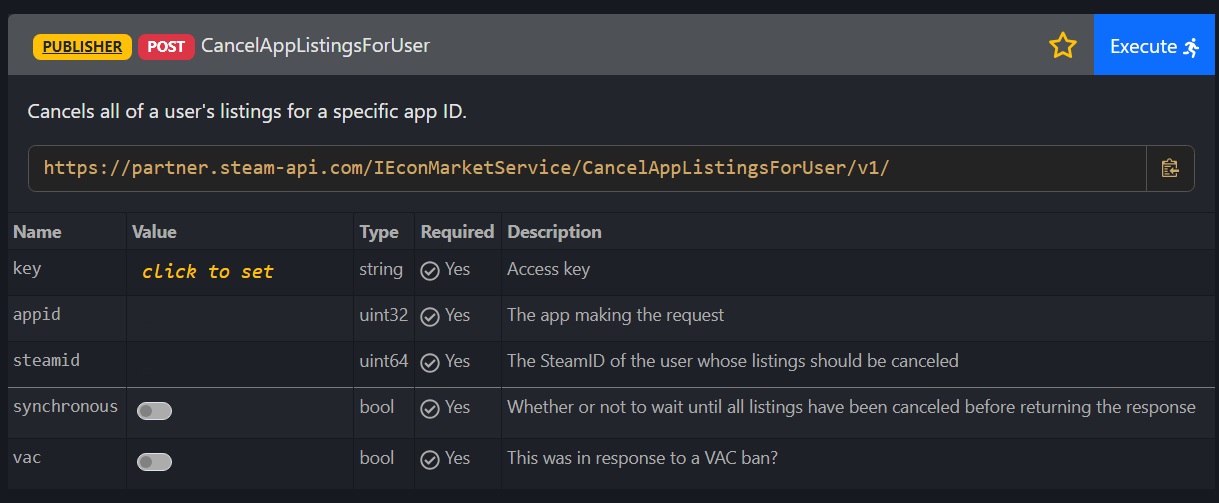
Task: Click the uint64 type cell
Action: click(x=384, y=361)
